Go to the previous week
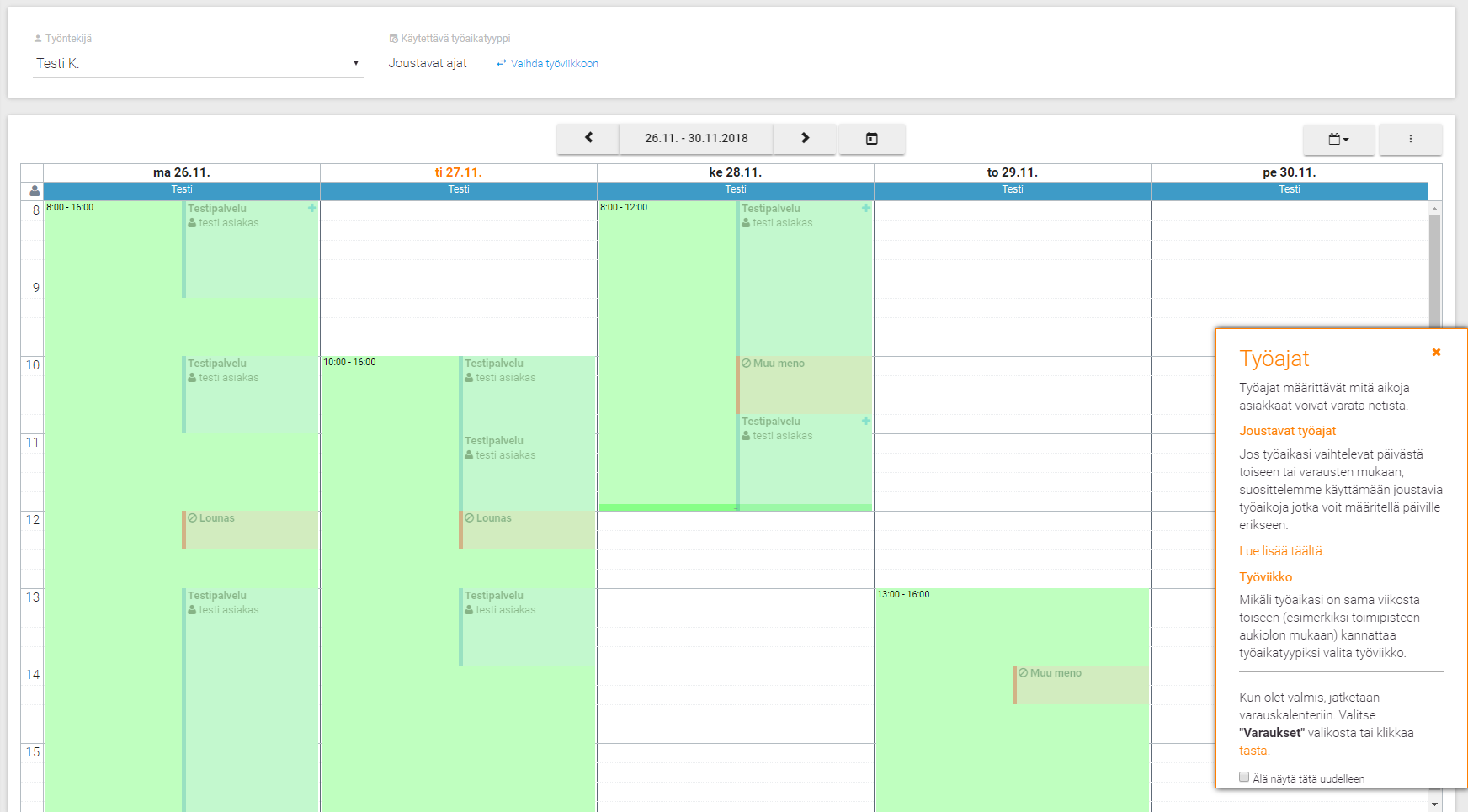Image resolution: width=1468 pixels, height=812 pixels. click(588, 138)
